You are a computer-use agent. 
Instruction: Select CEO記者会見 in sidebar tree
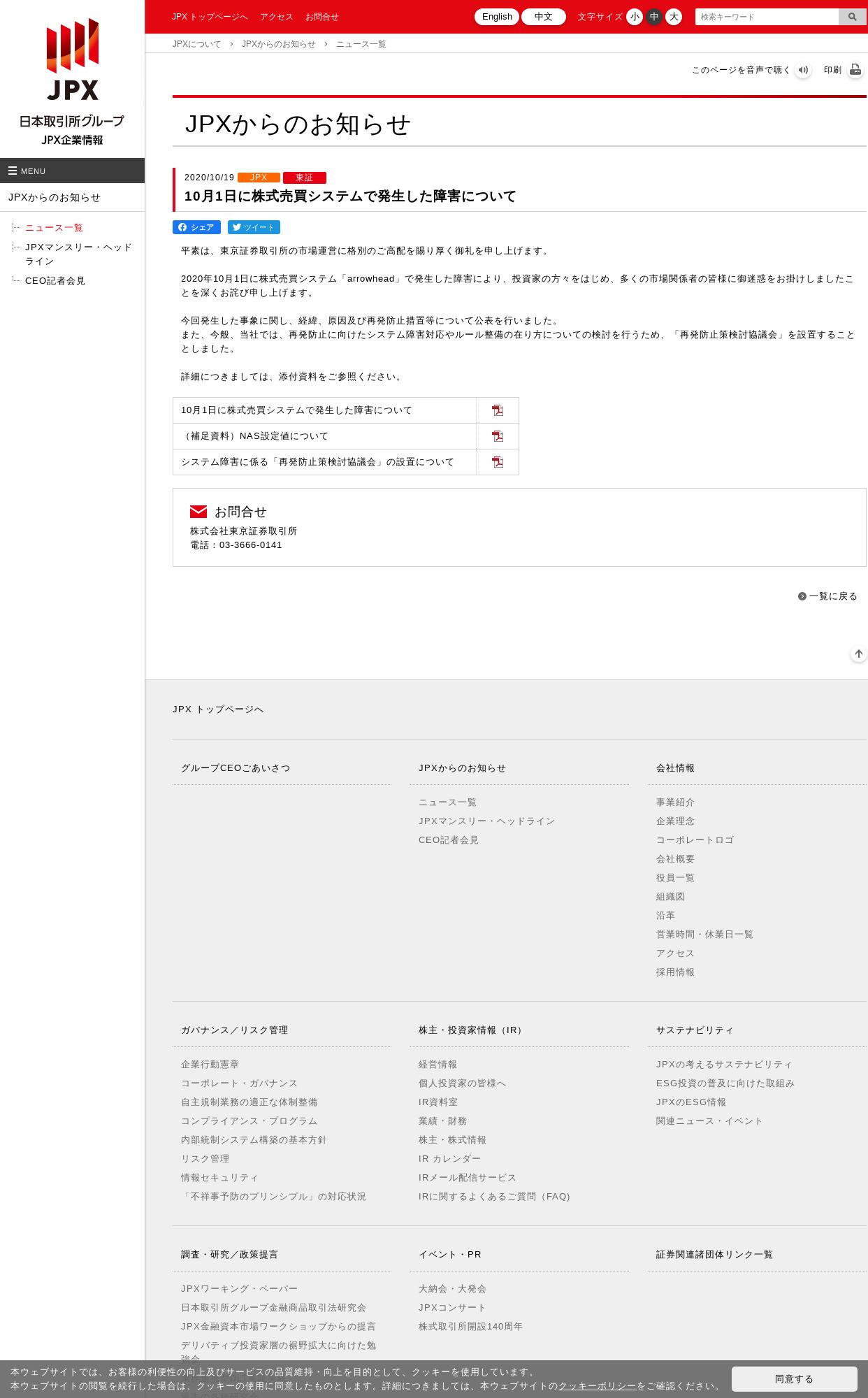point(55,281)
